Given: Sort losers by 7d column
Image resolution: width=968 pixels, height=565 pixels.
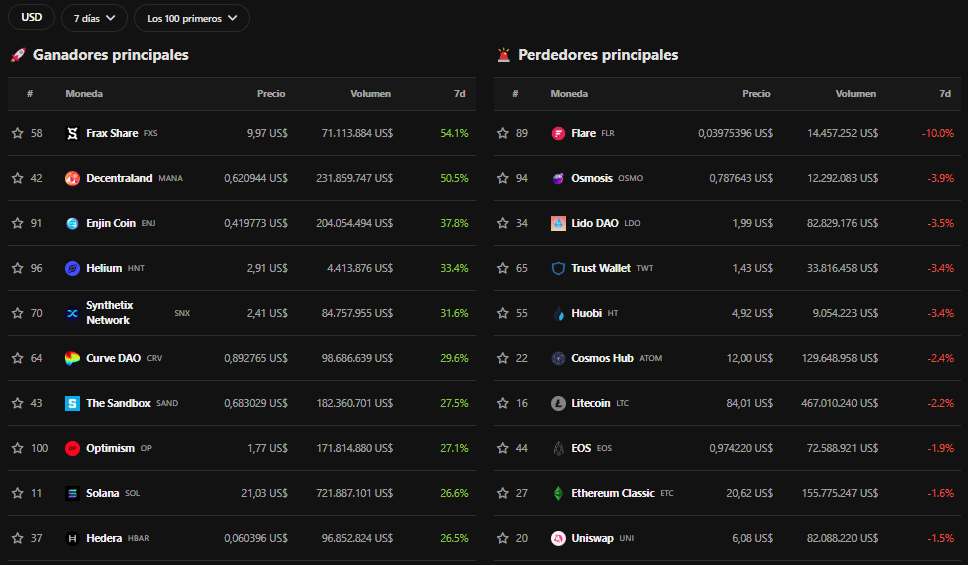Looking at the screenshot, I should coord(945,94).
